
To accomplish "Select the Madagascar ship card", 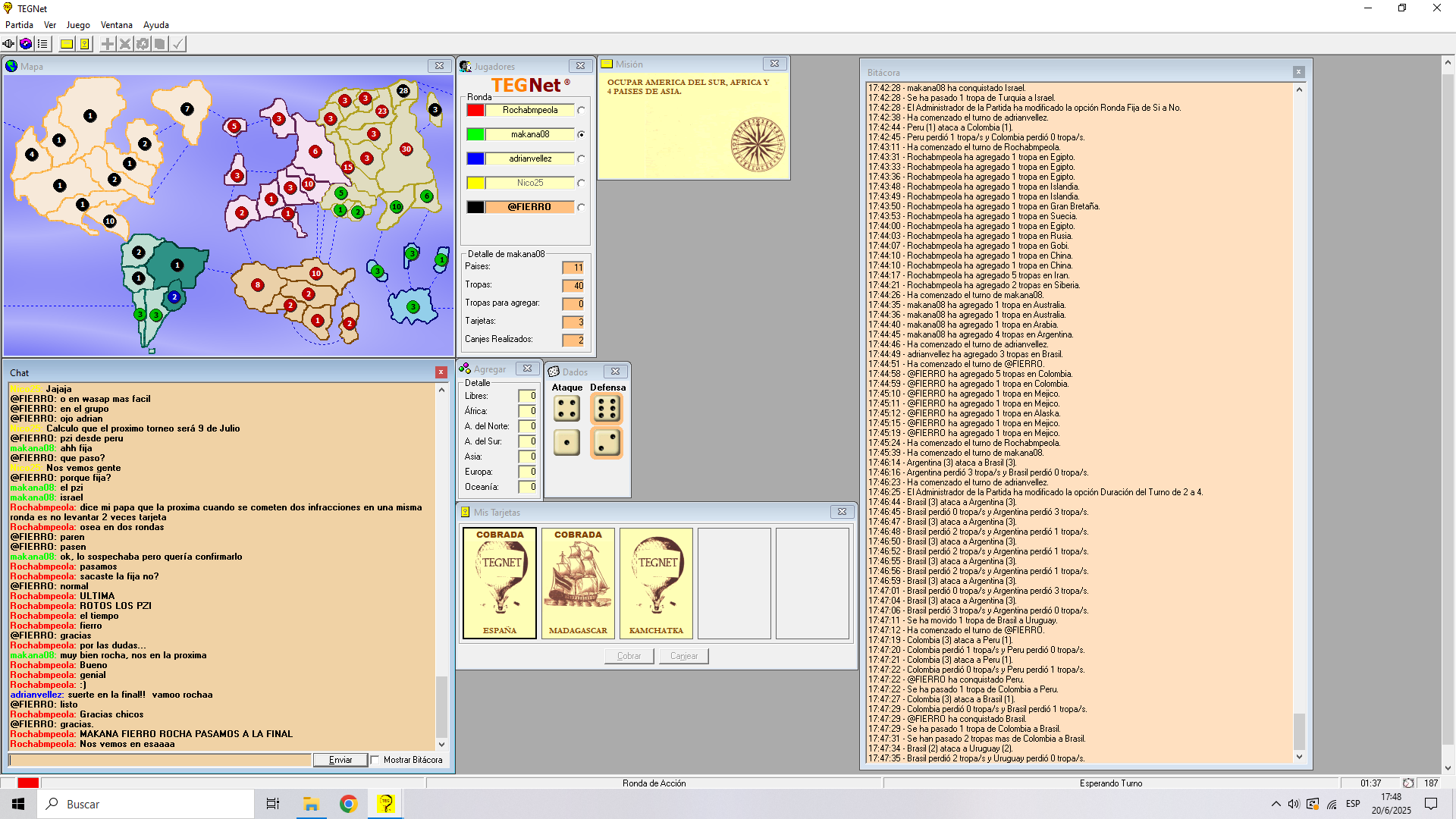I will point(578,583).
